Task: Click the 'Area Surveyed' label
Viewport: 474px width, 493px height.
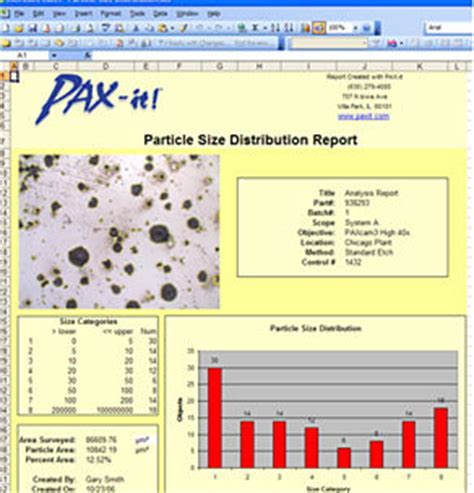Action: (x=47, y=440)
